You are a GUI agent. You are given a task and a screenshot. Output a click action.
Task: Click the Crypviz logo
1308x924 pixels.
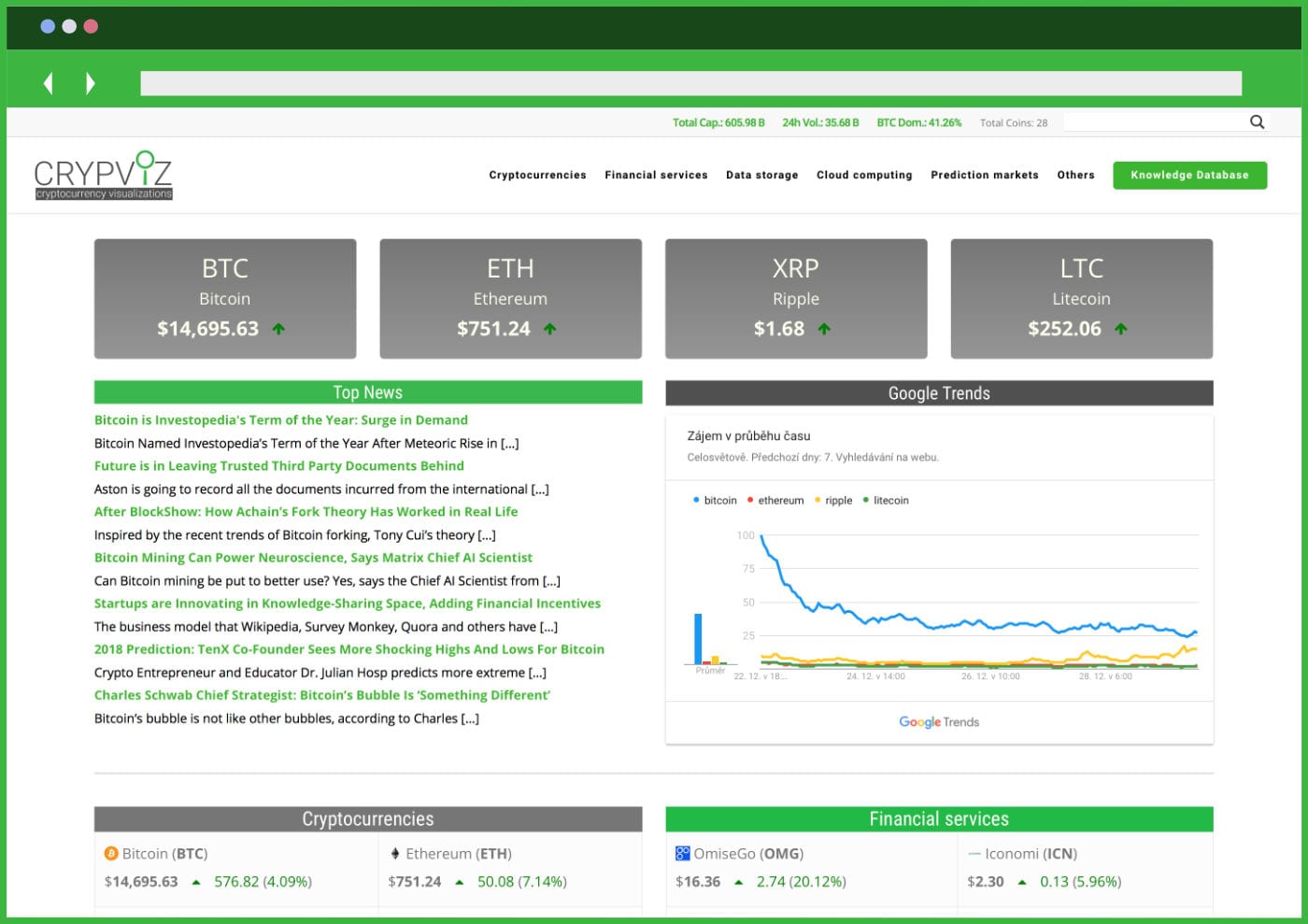[103, 176]
